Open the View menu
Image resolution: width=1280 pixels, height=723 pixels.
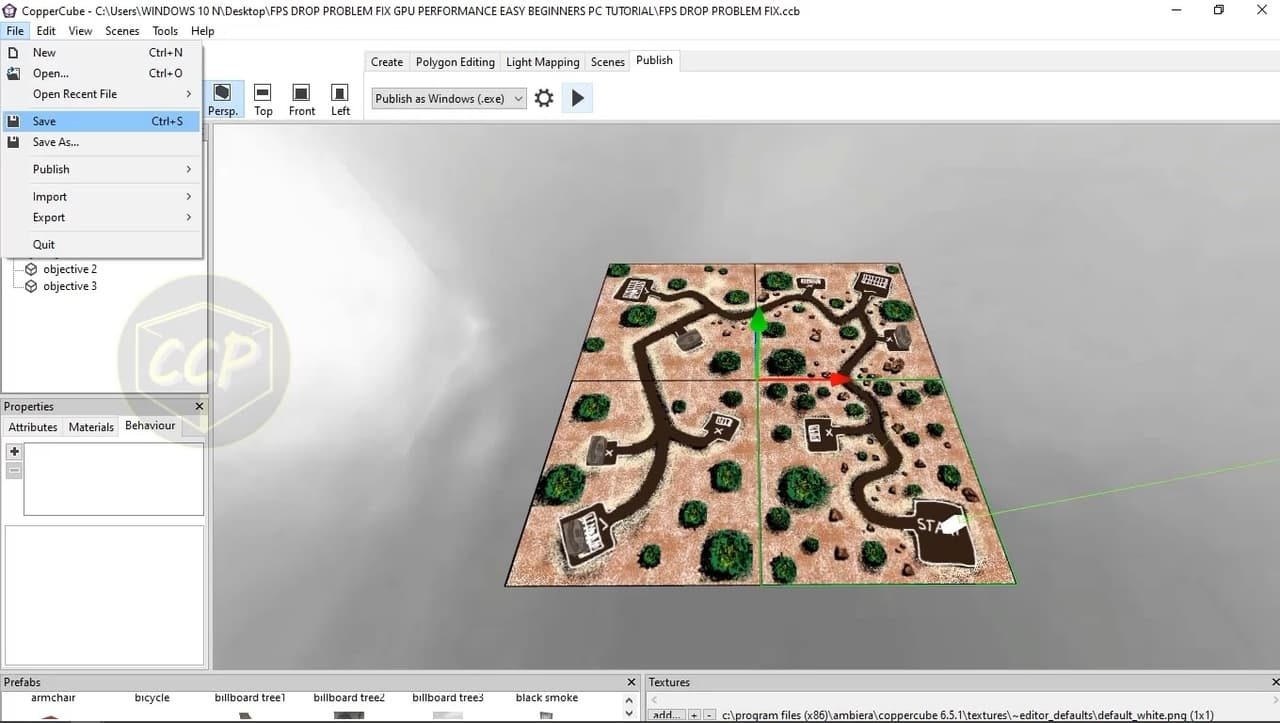(80, 31)
